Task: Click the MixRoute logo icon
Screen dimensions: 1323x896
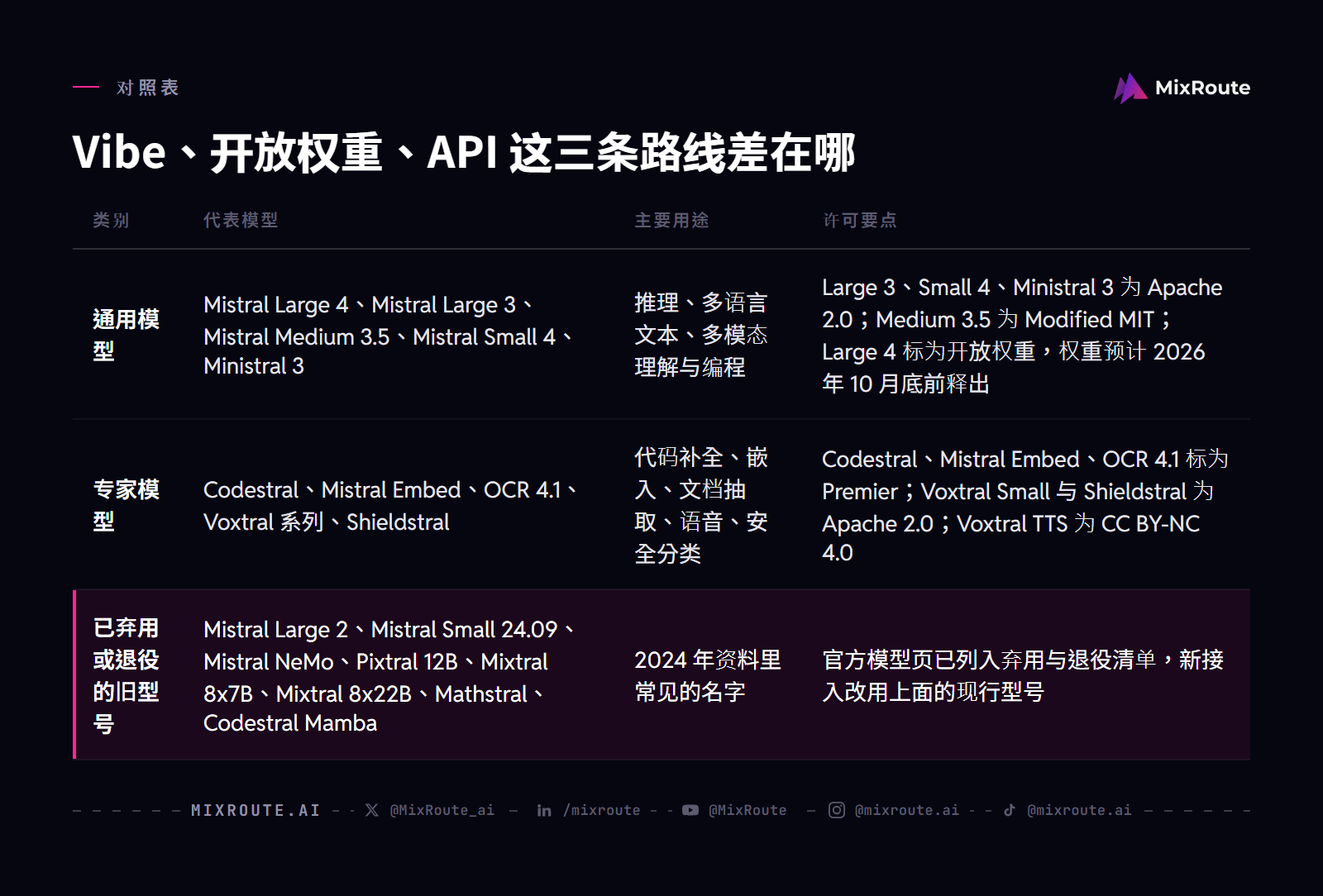Action: pos(1130,88)
